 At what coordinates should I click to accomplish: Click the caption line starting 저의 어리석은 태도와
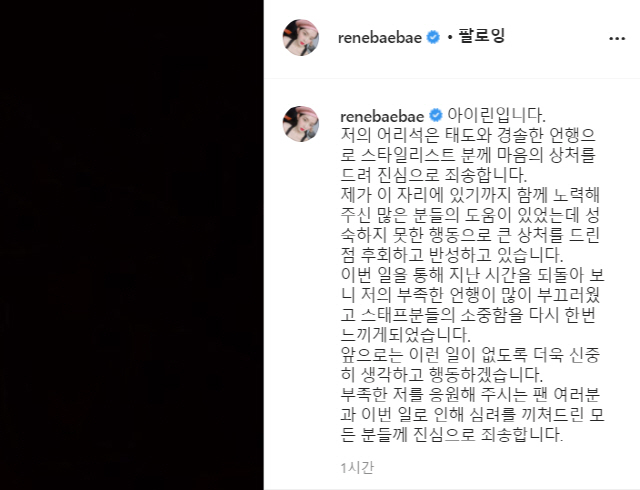pos(468,135)
